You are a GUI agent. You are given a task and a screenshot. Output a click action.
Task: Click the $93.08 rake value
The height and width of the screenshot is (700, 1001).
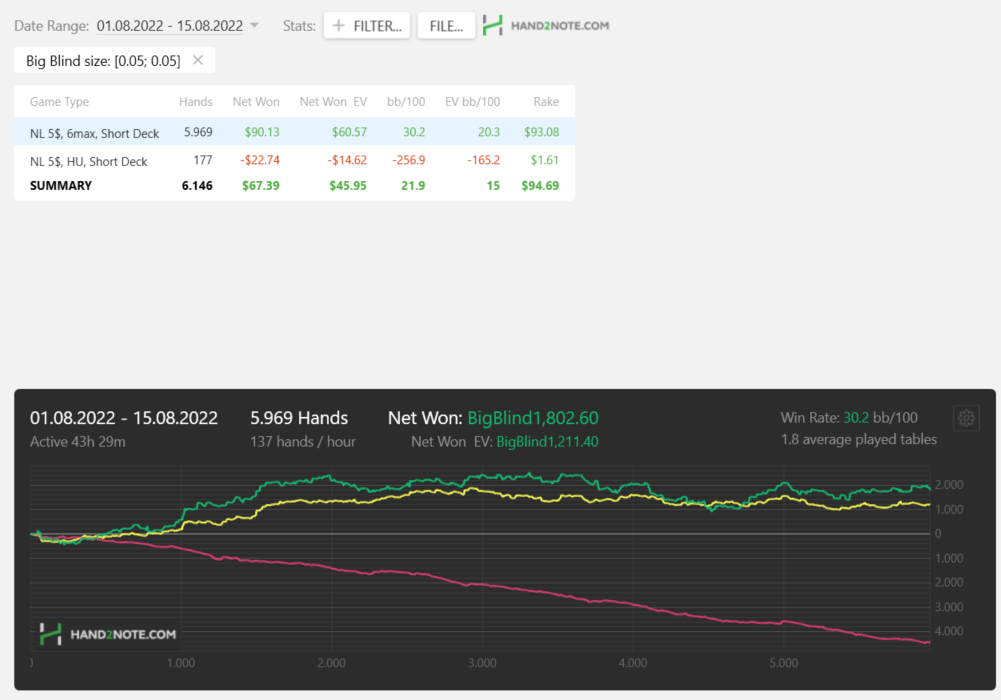point(541,132)
